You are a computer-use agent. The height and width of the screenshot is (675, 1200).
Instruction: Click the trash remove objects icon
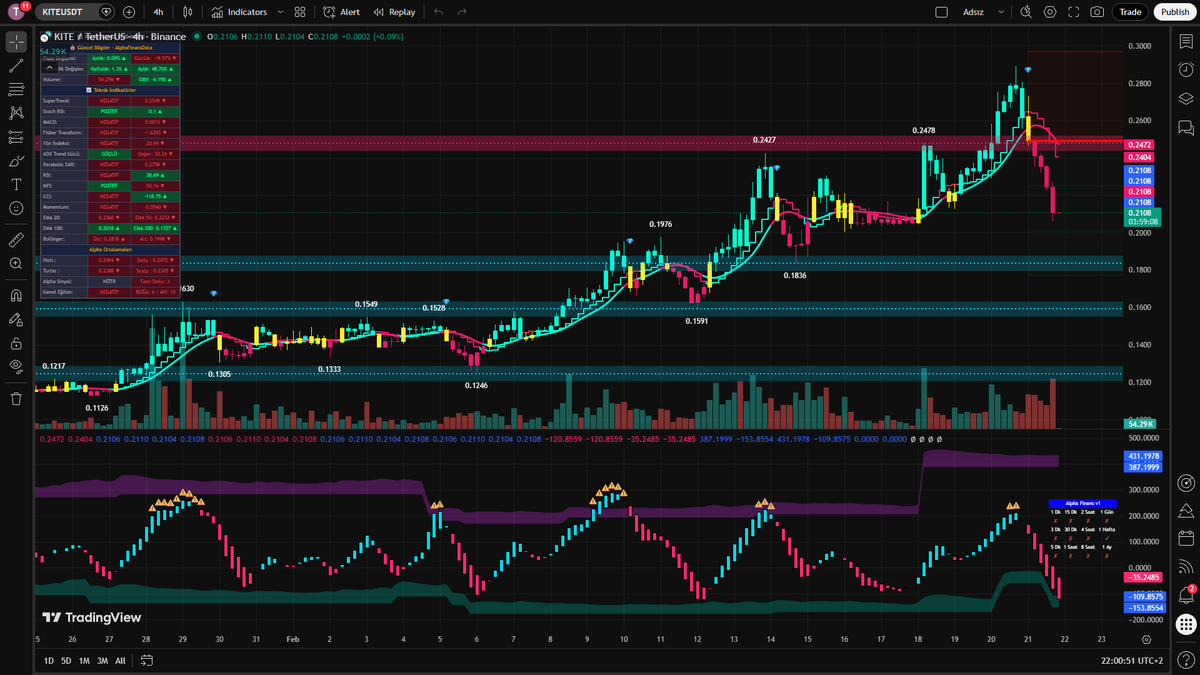pyautogui.click(x=16, y=399)
